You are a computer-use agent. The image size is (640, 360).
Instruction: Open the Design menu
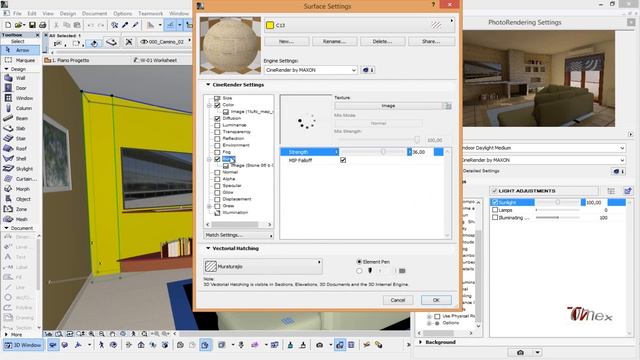(x=68, y=13)
